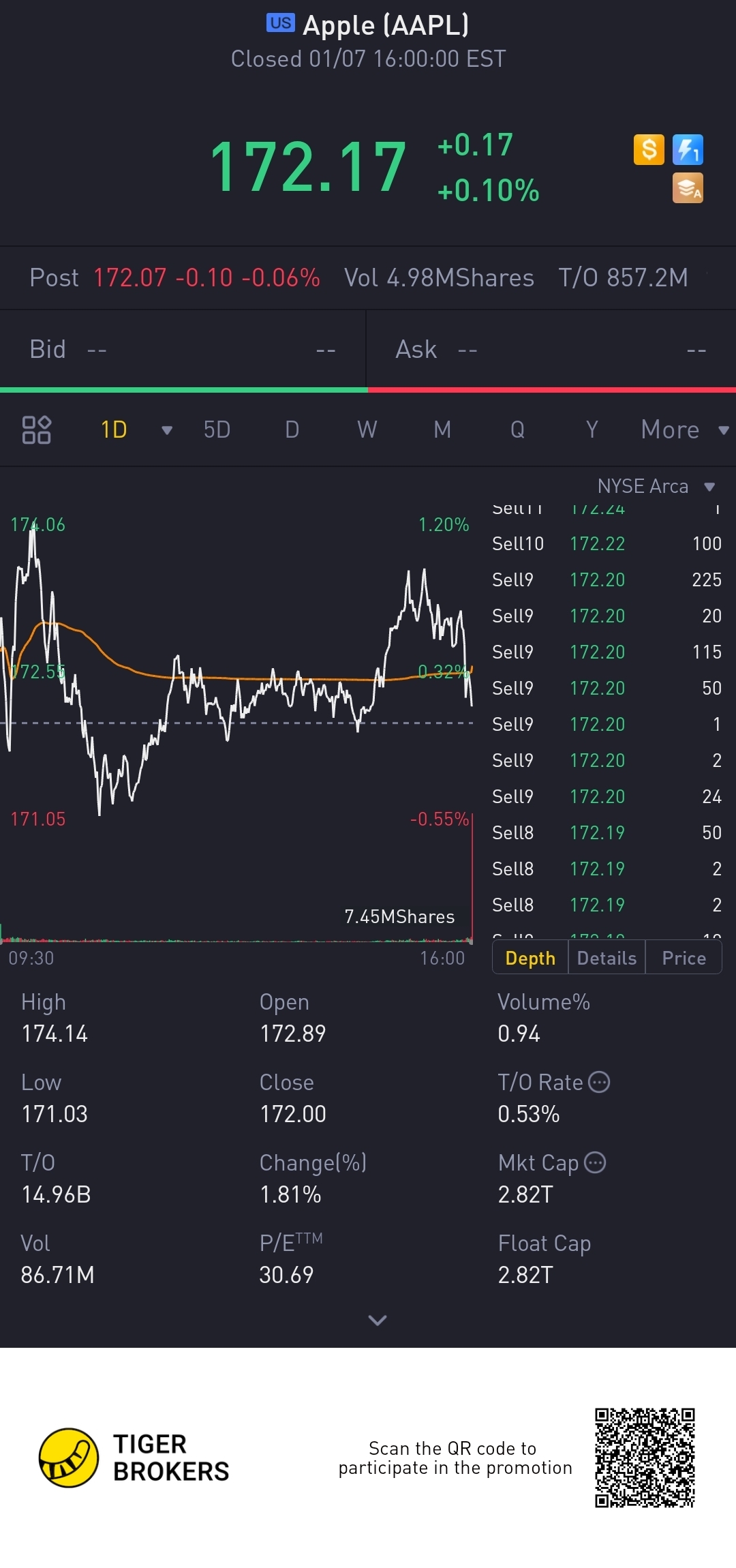Switch to the Details tab
This screenshot has height=1568, width=736.
point(607,958)
